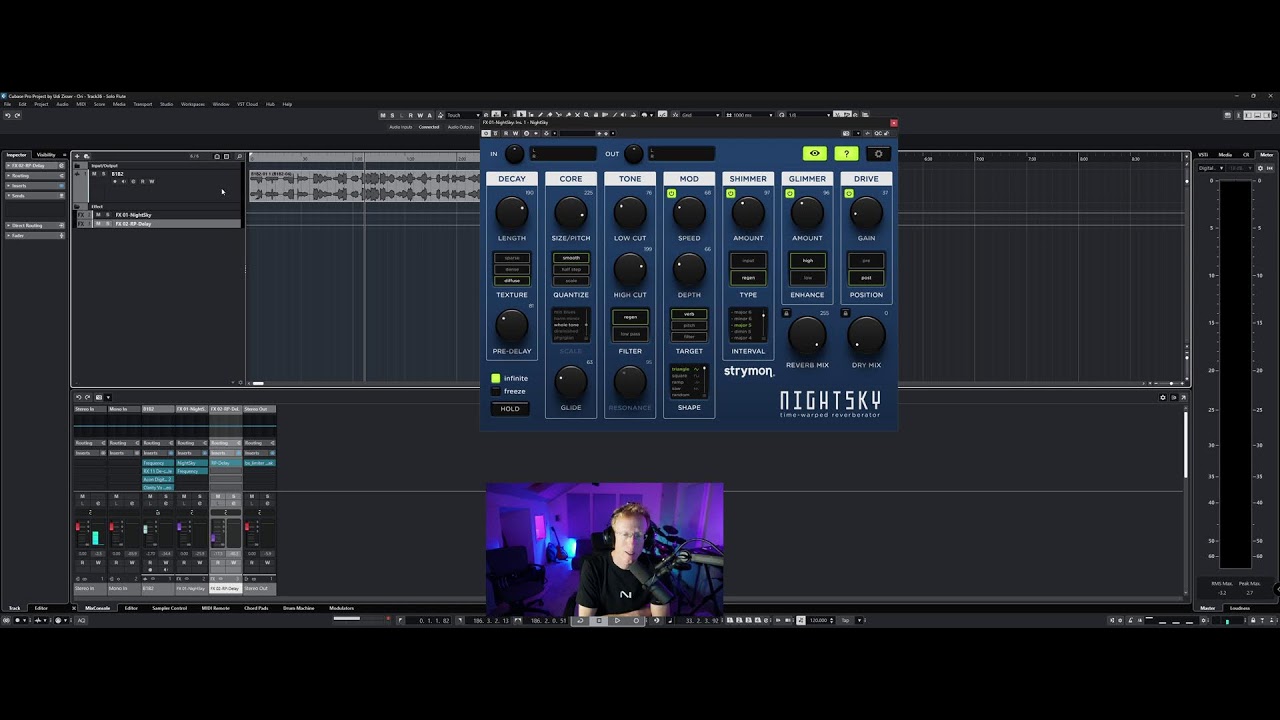Image resolution: width=1280 pixels, height=720 pixels.
Task: Click the Decay LENGTH knob
Action: pos(512,212)
